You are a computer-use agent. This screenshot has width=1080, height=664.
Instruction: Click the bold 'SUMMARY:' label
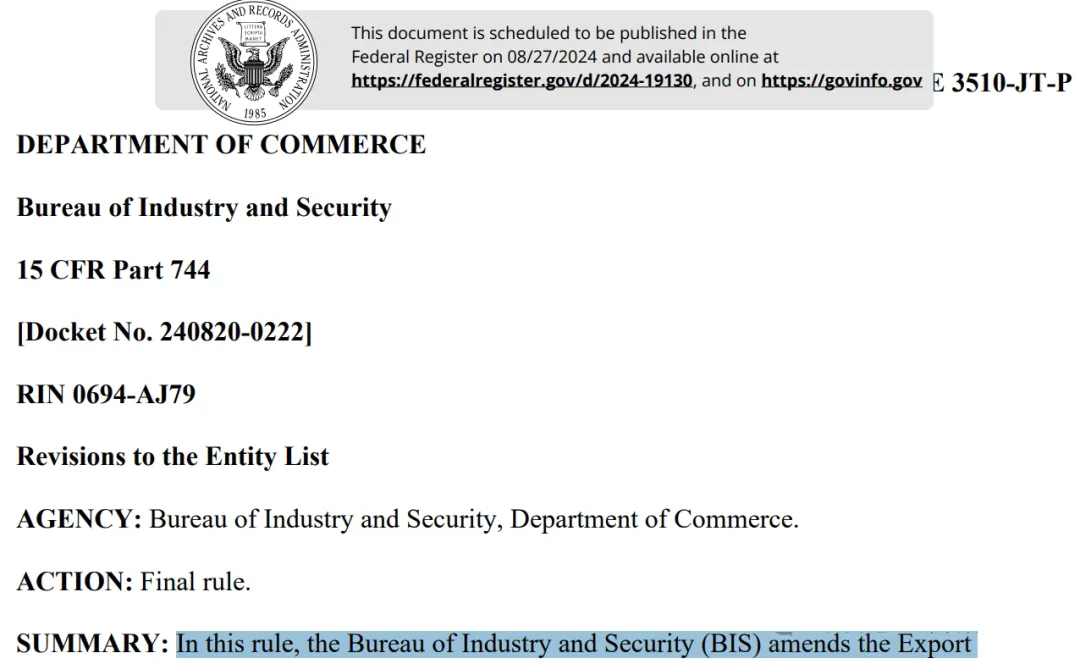(92, 644)
